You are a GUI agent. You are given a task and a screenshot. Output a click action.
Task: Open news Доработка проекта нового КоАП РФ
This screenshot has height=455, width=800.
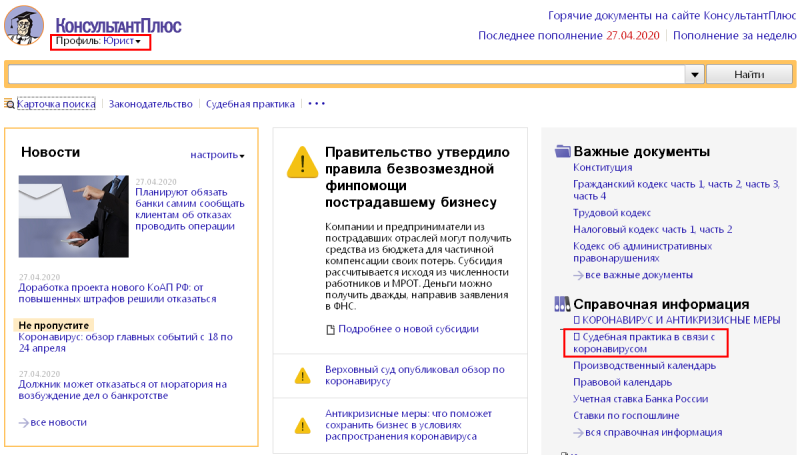(117, 293)
